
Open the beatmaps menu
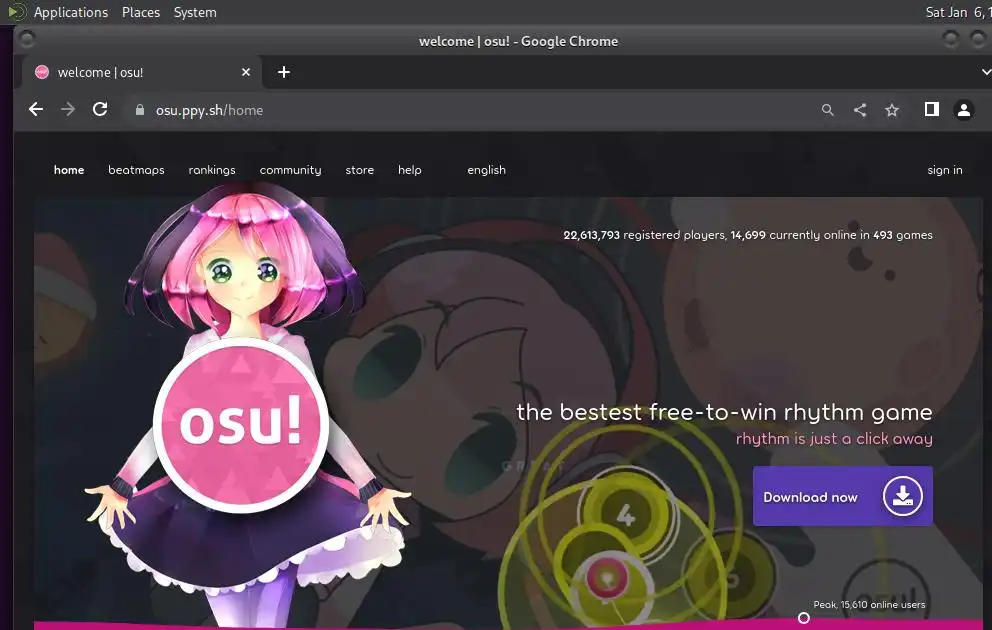136,170
